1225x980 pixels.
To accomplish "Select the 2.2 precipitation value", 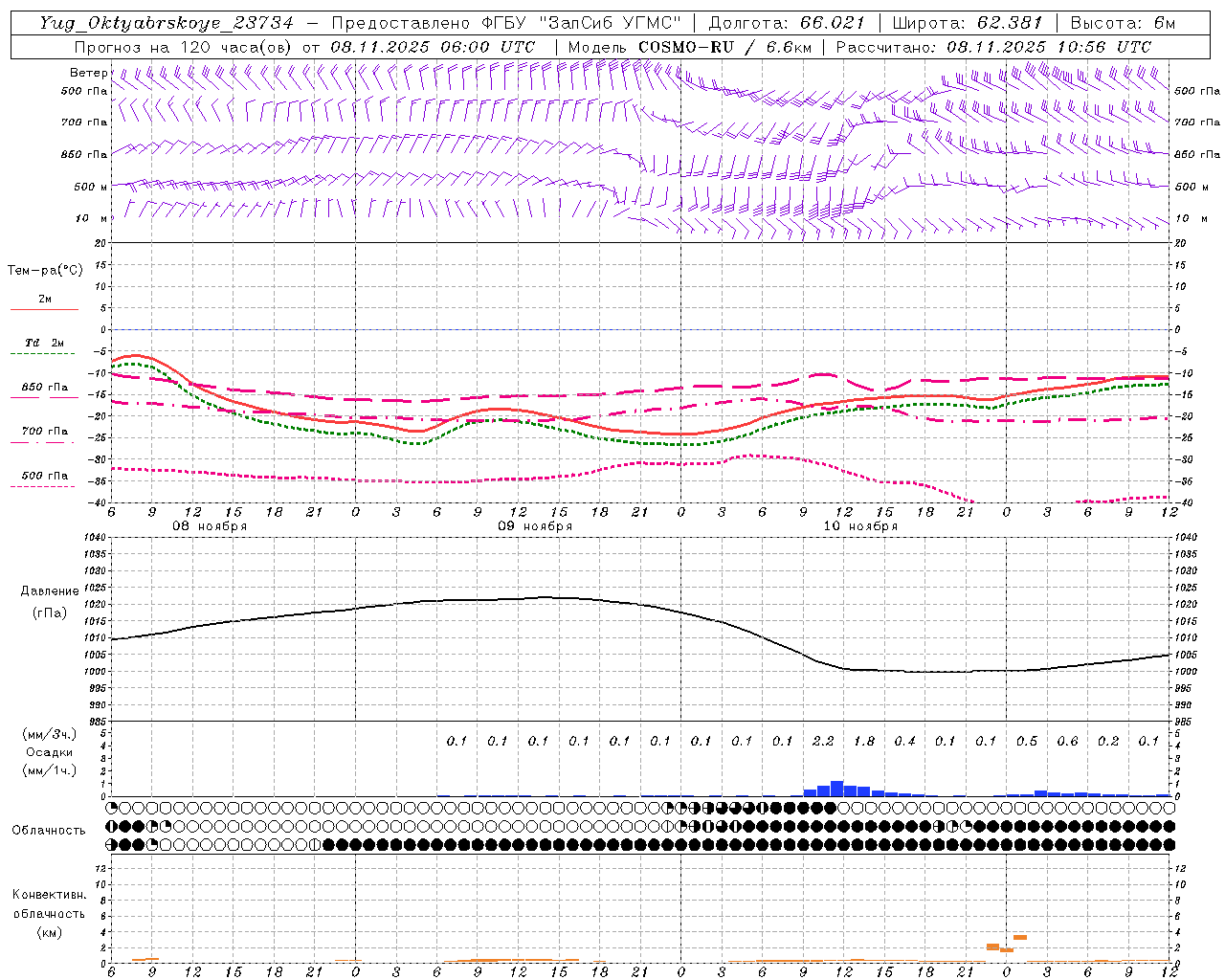I will 823,742.
